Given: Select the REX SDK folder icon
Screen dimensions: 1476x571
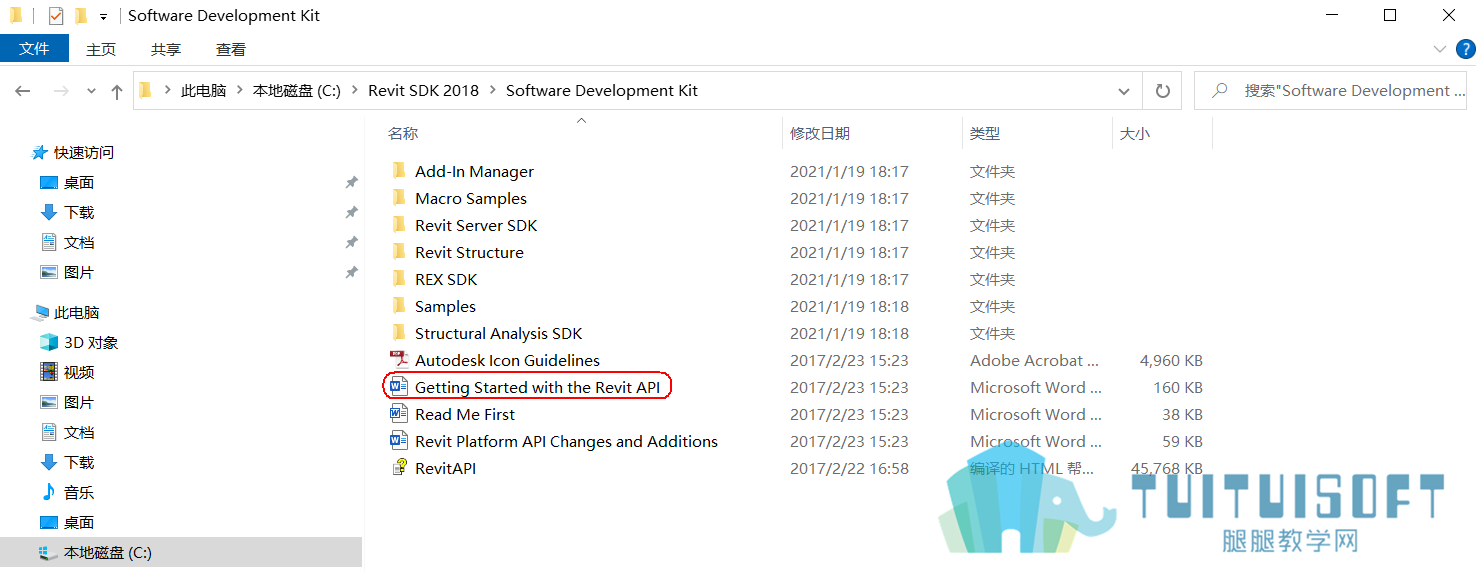Looking at the screenshot, I should (x=399, y=279).
